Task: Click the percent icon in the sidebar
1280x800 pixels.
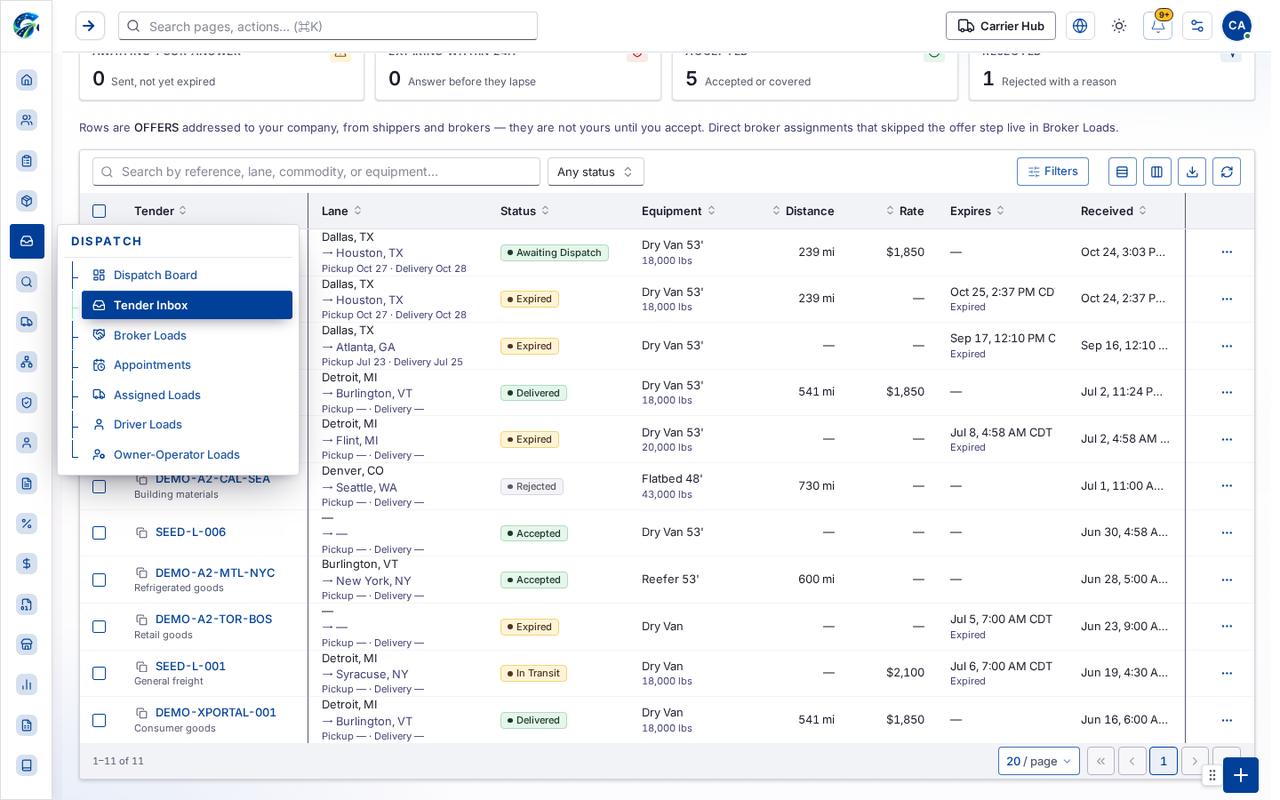Action: click(27, 523)
